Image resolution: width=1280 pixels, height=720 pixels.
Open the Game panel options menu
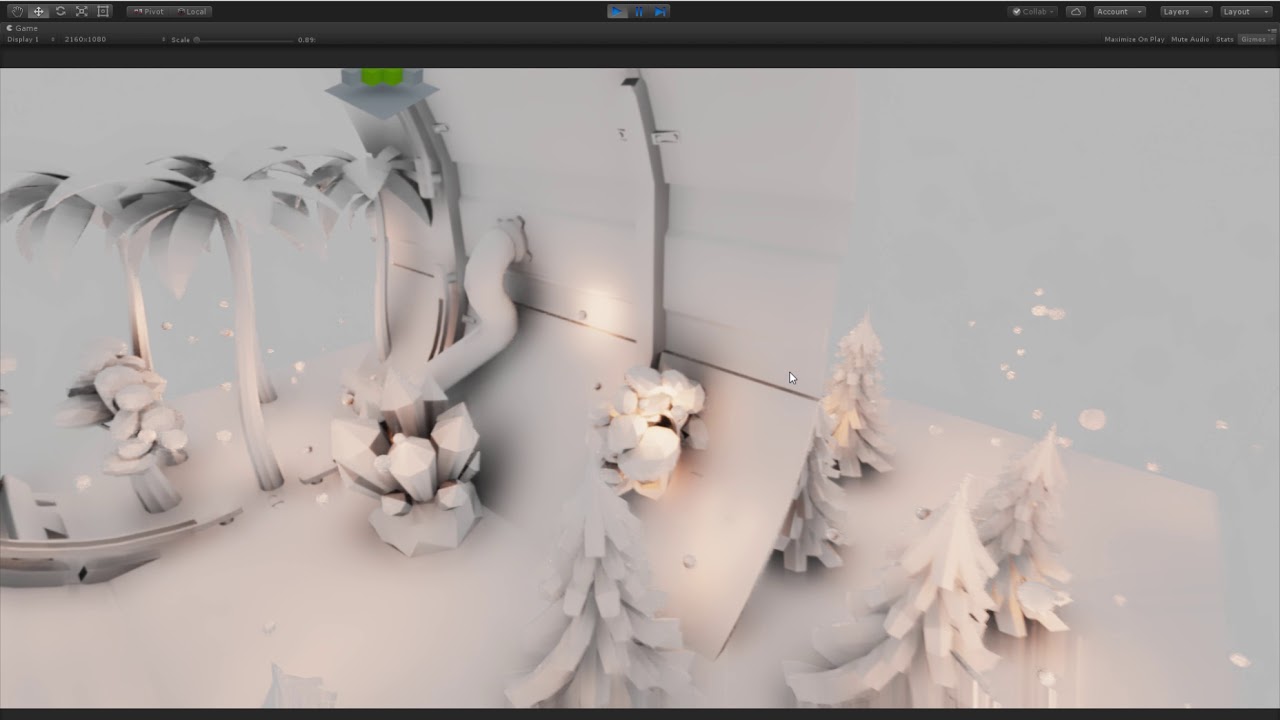tap(1272, 29)
